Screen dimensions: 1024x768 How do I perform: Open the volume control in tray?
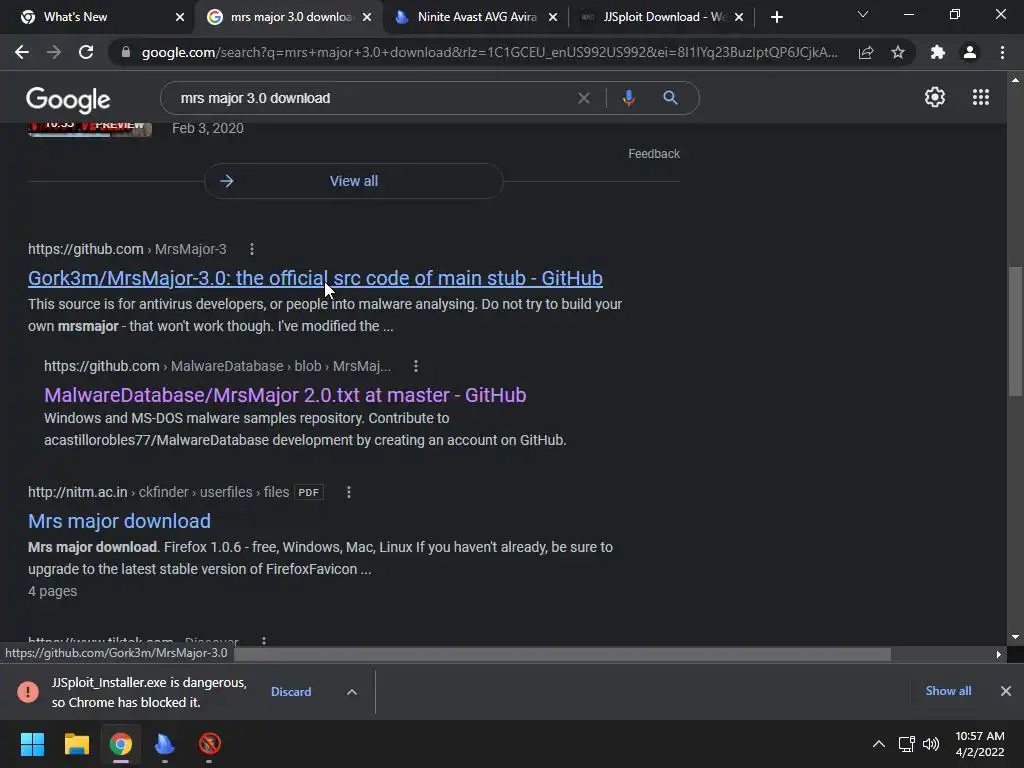tap(931, 744)
